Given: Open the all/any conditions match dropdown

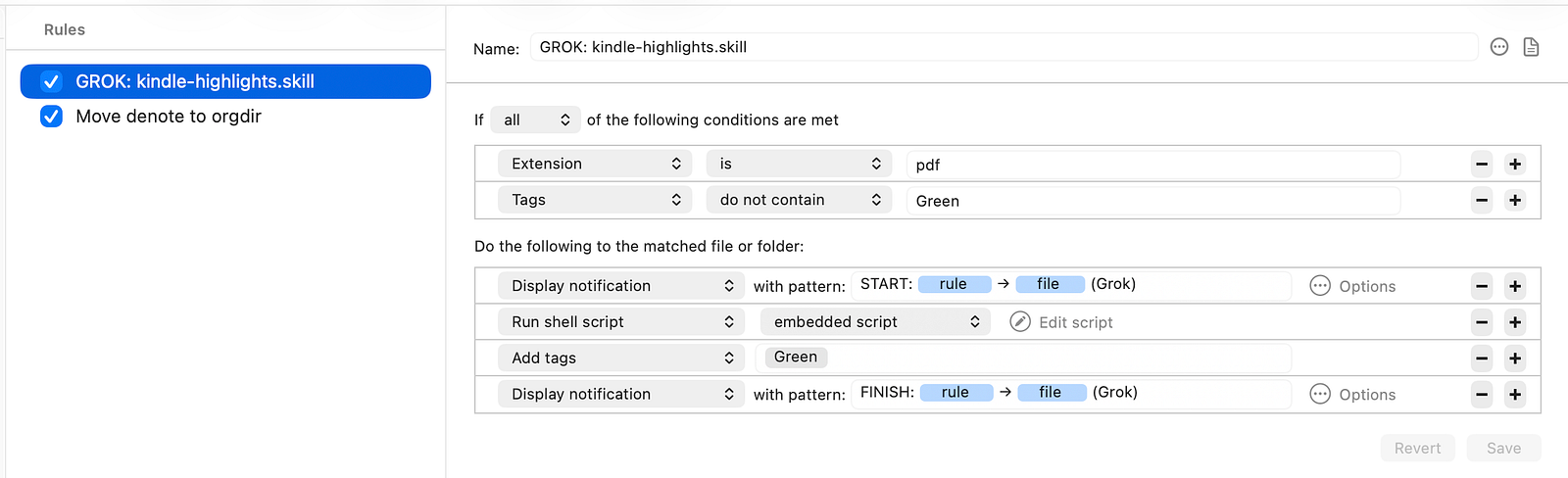Looking at the screenshot, I should [535, 119].
